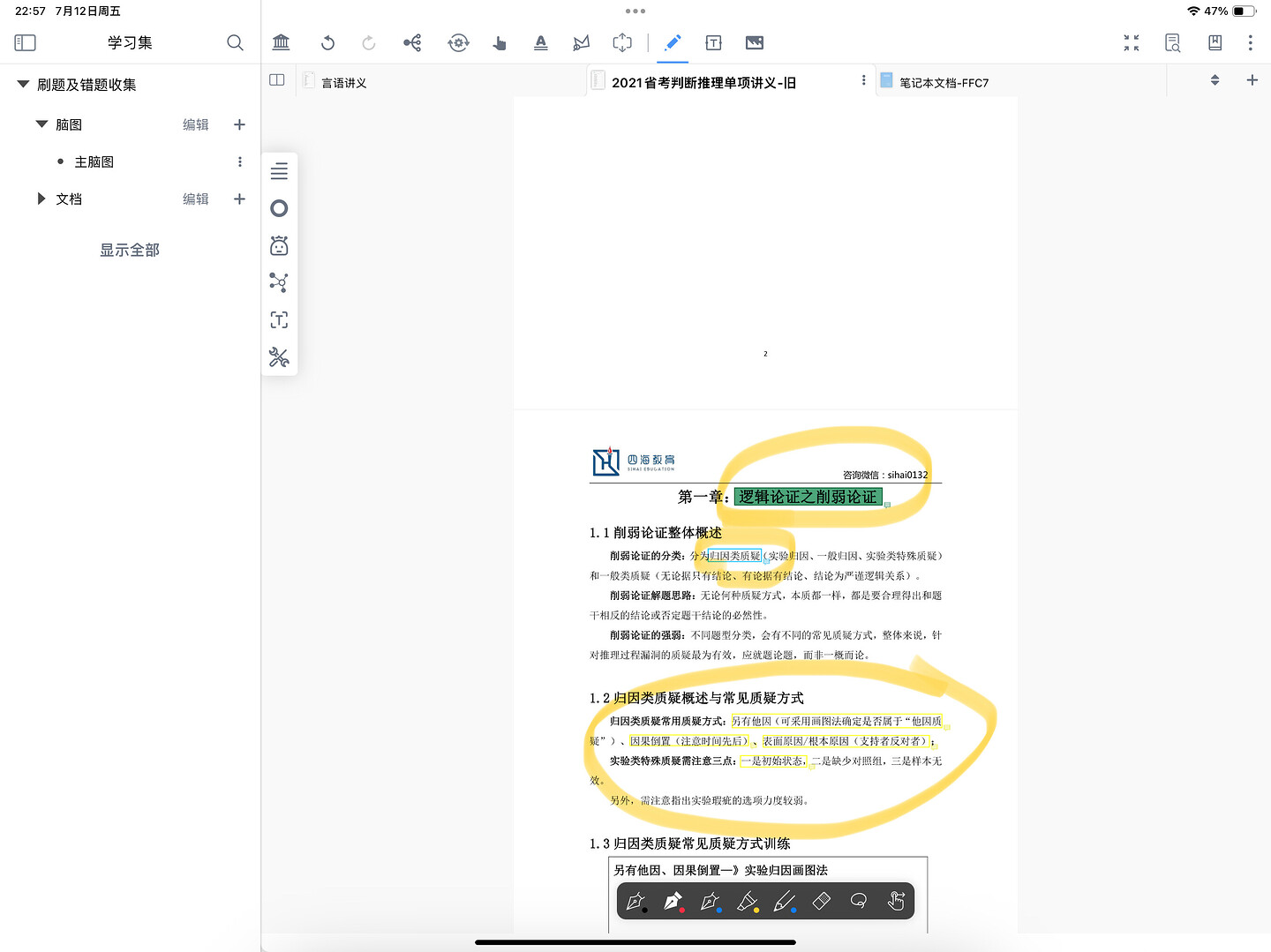Viewport: 1271px width, 952px height.
Task: Toggle split view in document tab bar
Action: 277,80
